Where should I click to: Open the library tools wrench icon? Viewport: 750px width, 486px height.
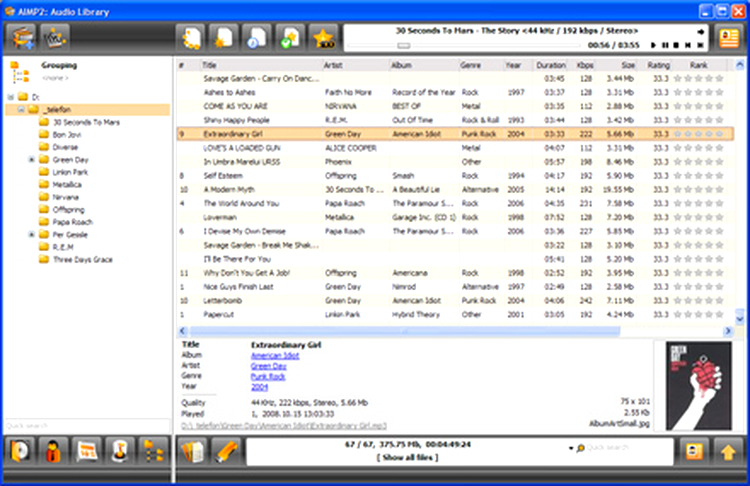tap(55, 38)
